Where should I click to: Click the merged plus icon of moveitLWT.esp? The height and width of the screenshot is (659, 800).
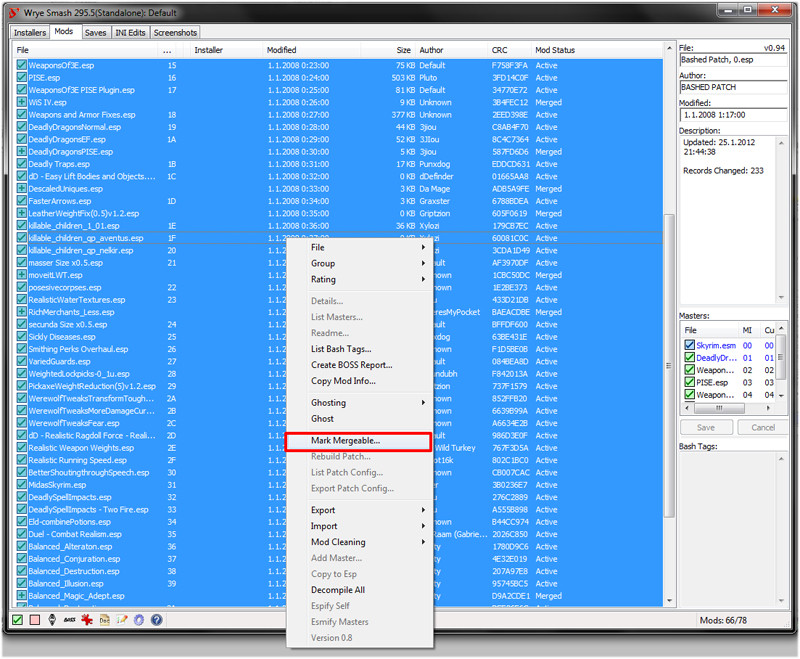click(21, 275)
